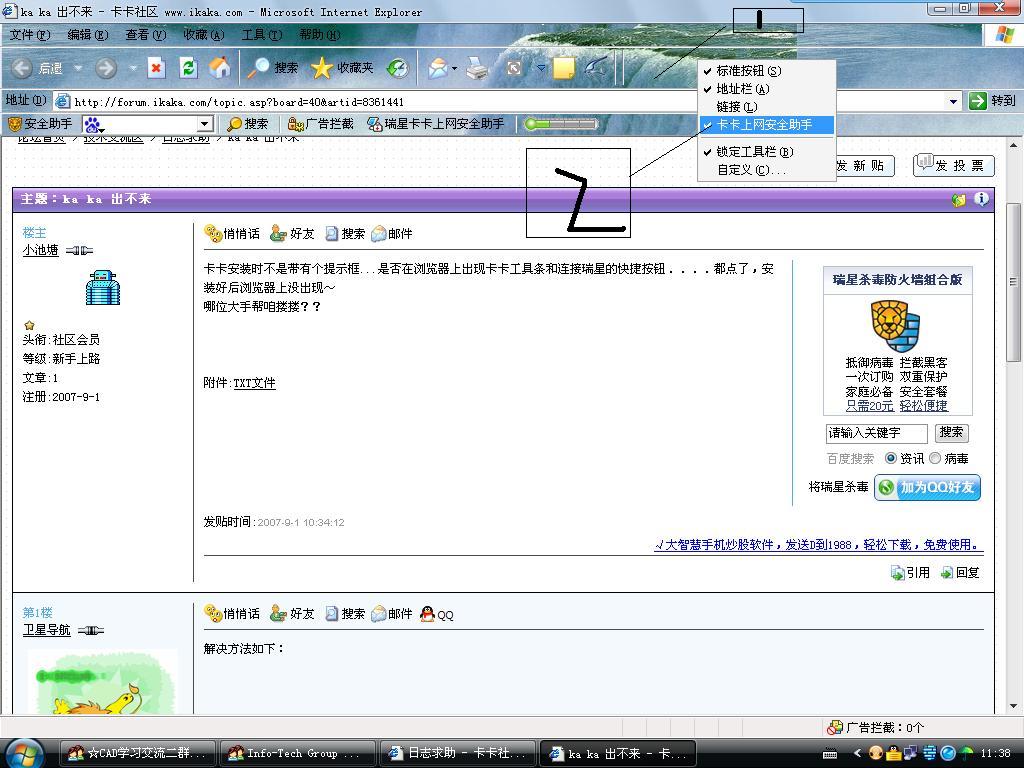This screenshot has width=1024, height=768.
Task: Go to Home page icon
Action: coord(219,68)
